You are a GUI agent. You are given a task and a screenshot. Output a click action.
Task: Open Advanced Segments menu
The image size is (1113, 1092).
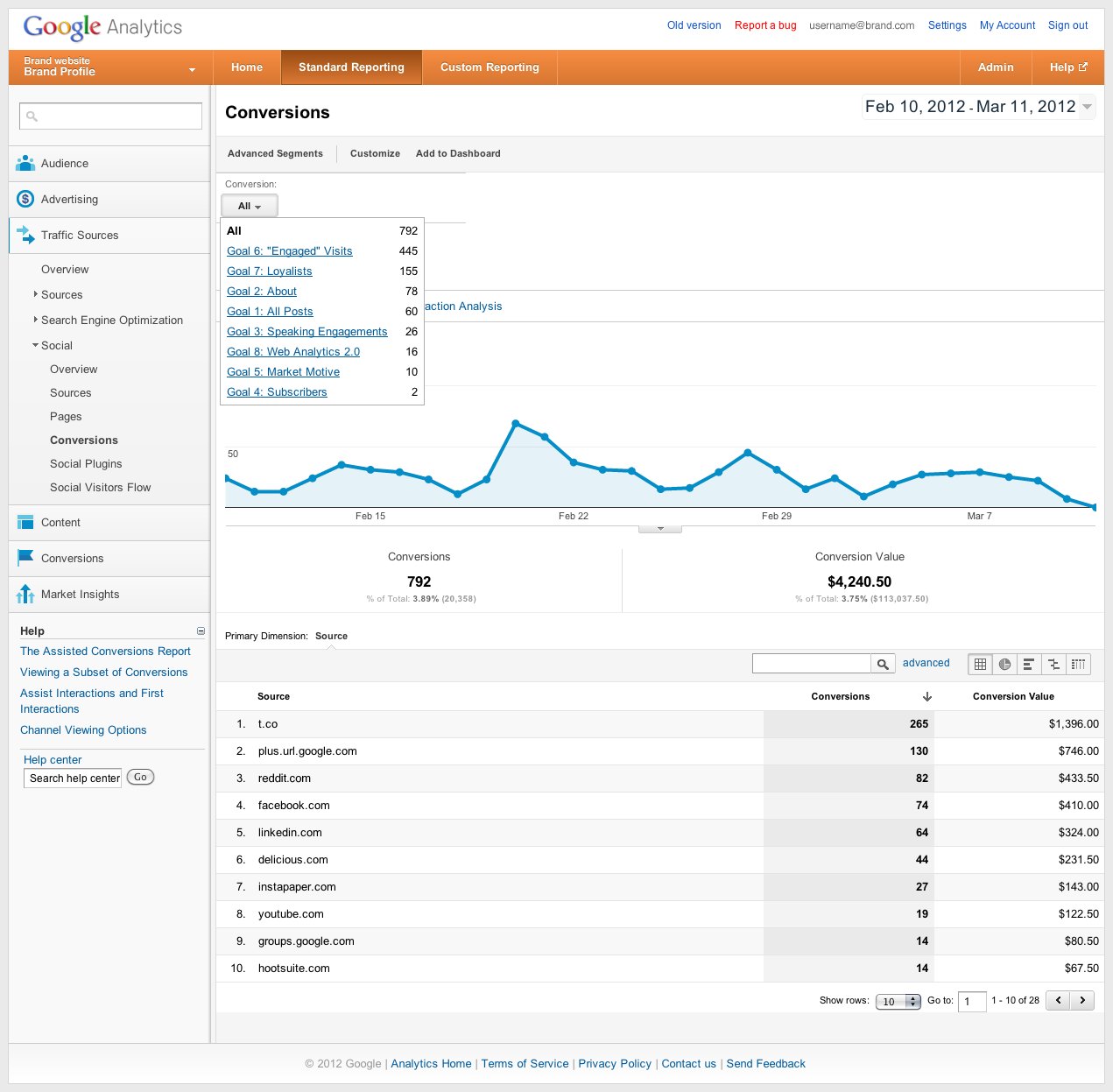coord(275,153)
